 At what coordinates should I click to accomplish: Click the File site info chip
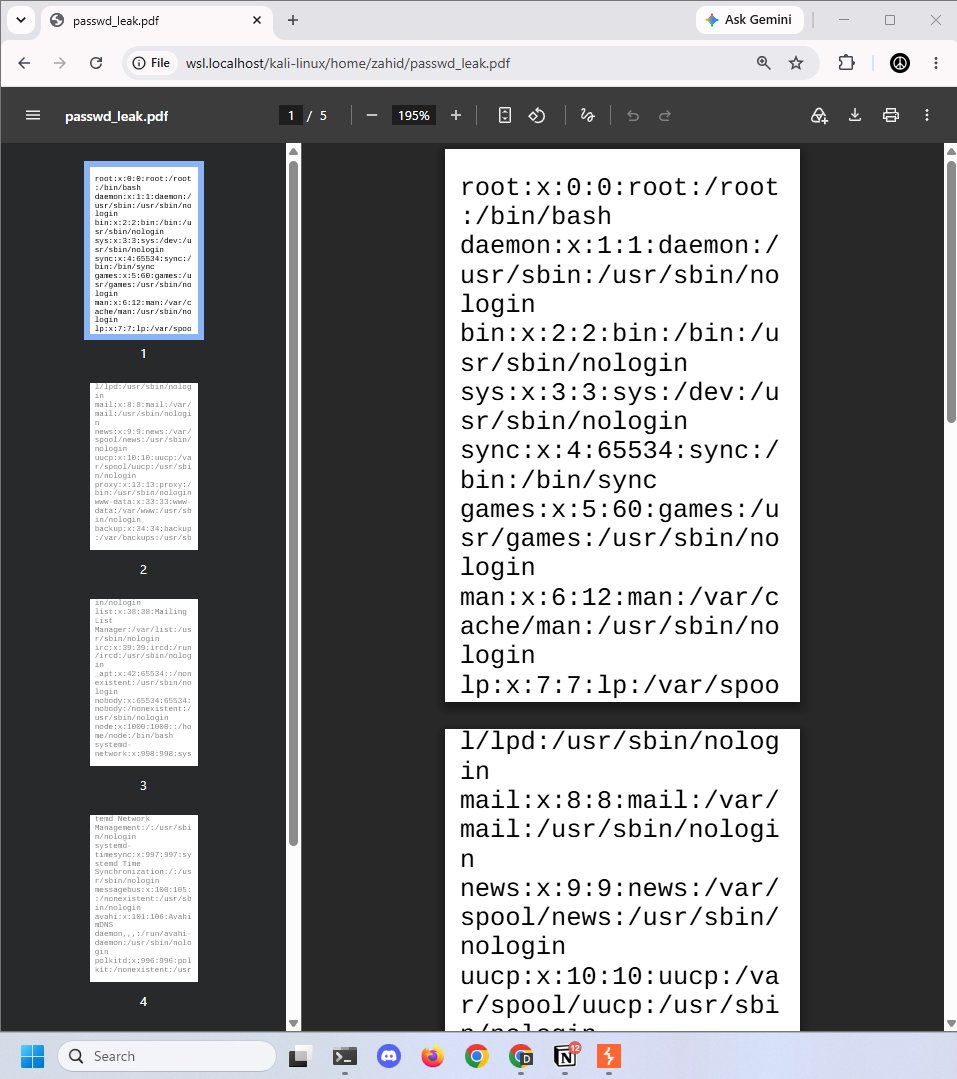(151, 63)
